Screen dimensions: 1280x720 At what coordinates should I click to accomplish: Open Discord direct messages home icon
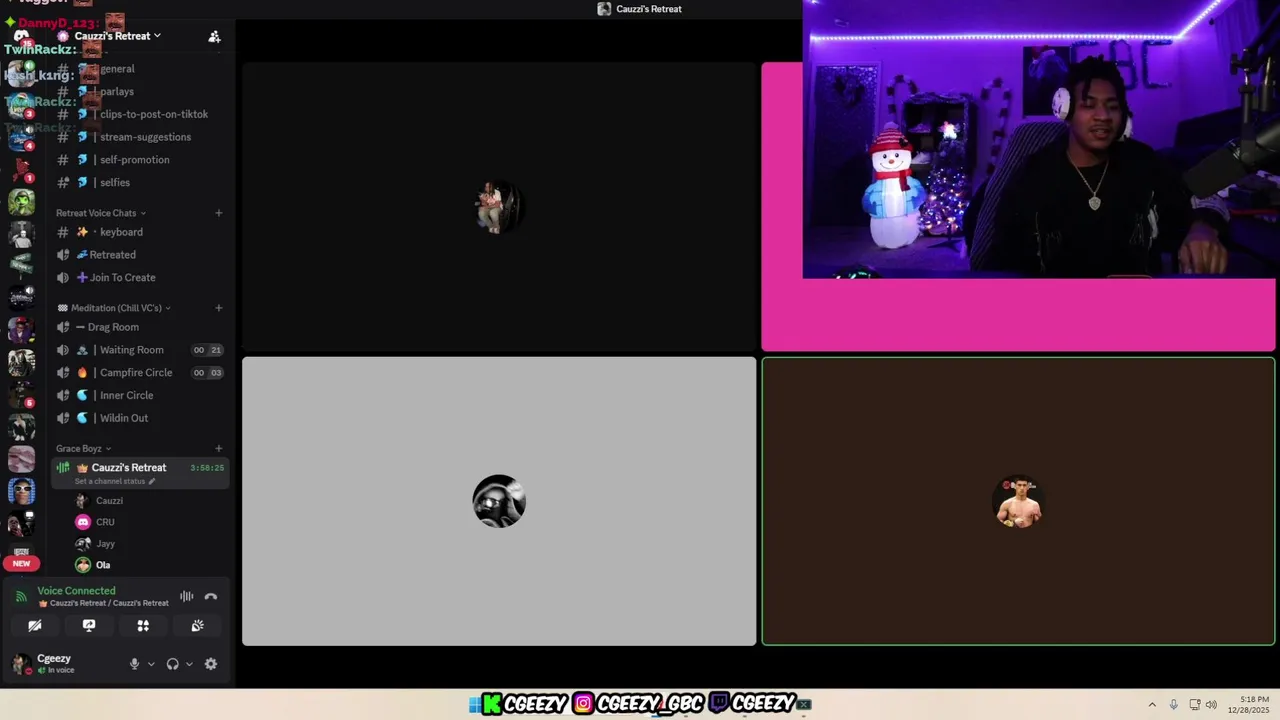click(x=21, y=36)
